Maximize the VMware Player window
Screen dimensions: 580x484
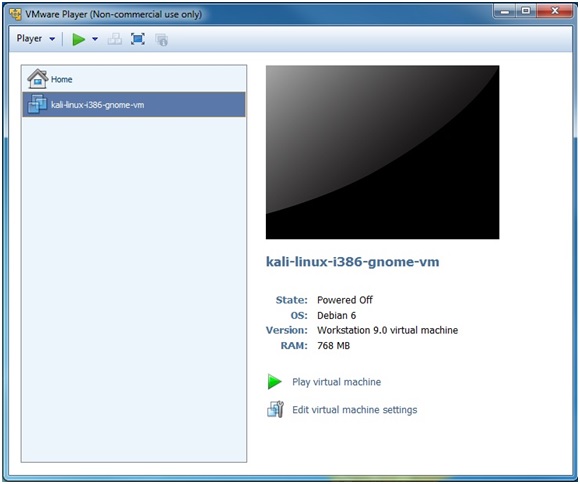[x=526, y=11]
